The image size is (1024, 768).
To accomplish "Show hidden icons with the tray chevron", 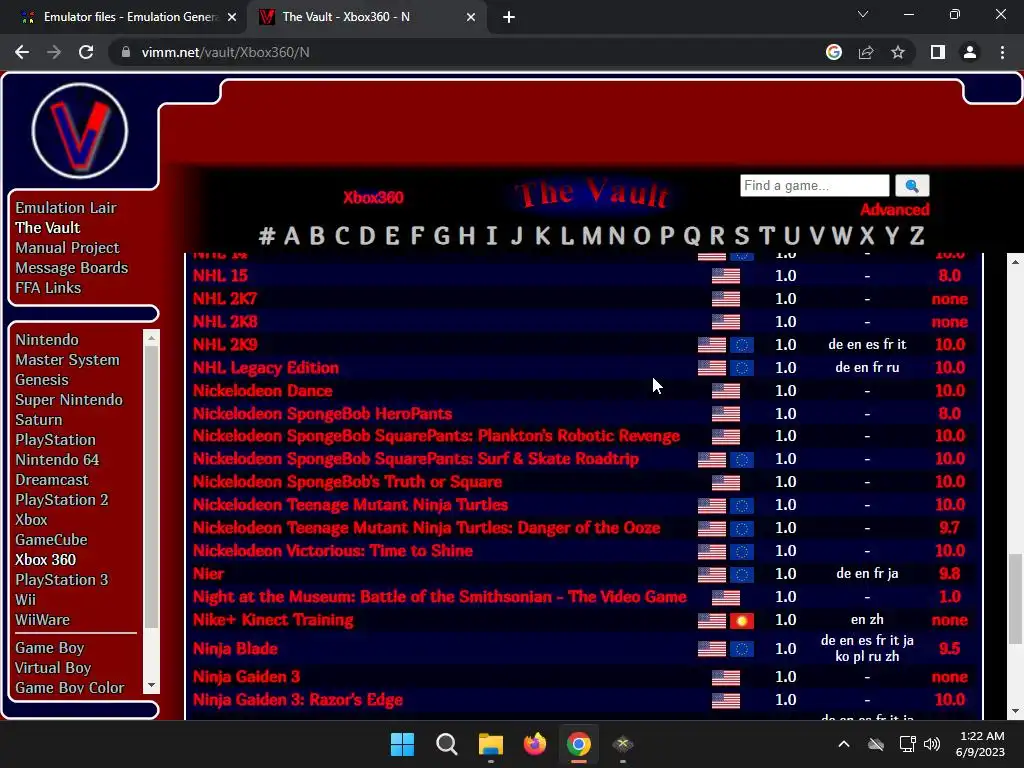I will (844, 744).
